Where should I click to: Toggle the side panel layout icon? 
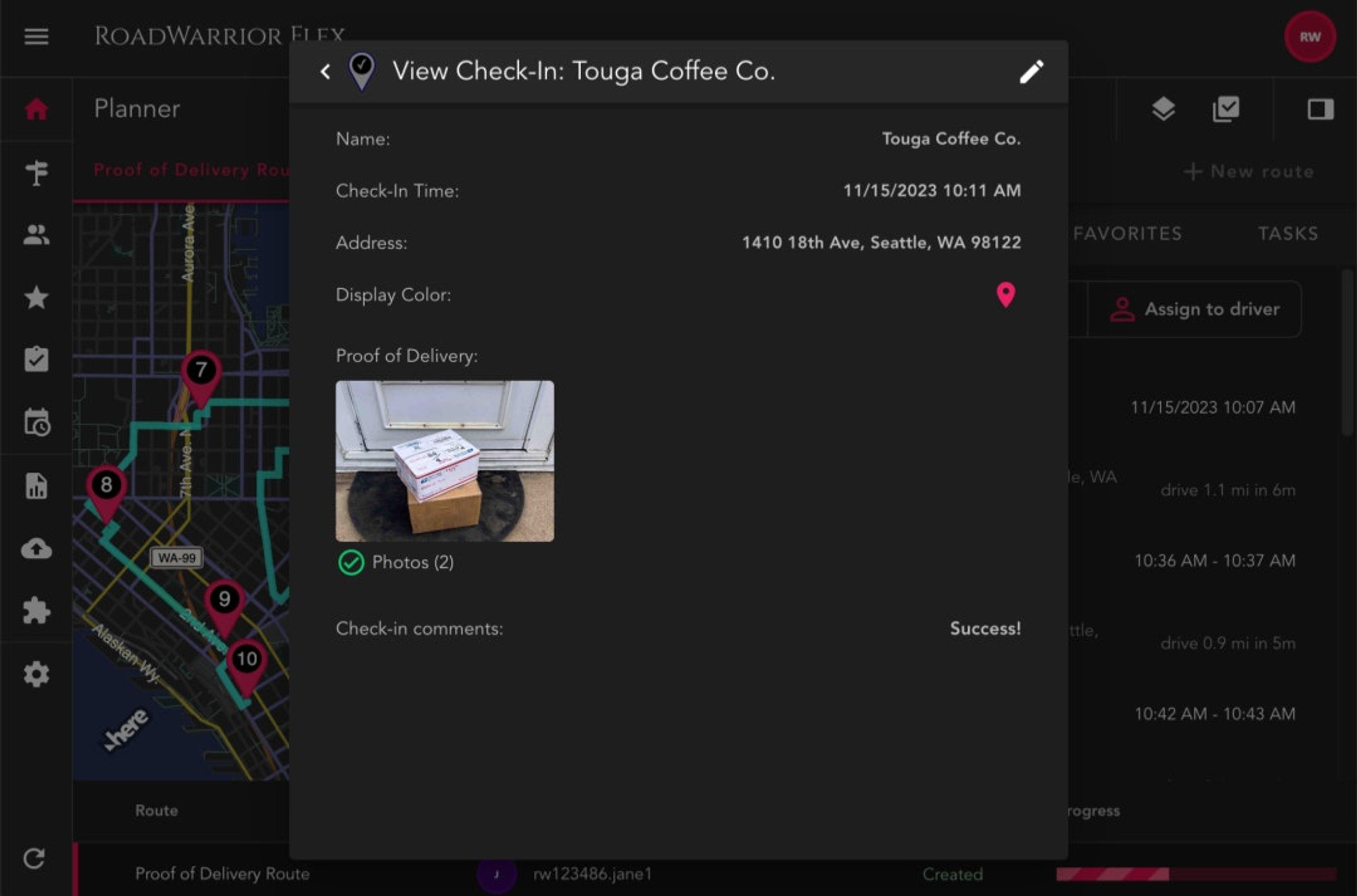tap(1321, 109)
